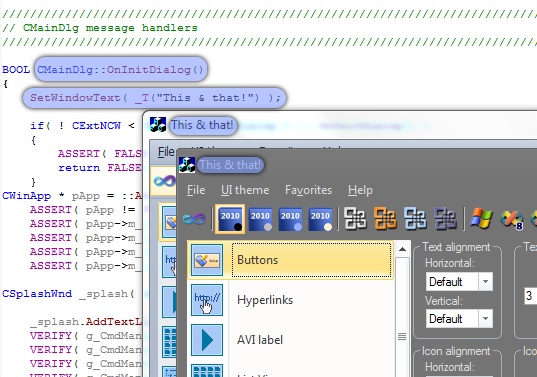Open the File menu in the back window
Image resolution: width=537 pixels, height=377 pixels.
click(166, 152)
